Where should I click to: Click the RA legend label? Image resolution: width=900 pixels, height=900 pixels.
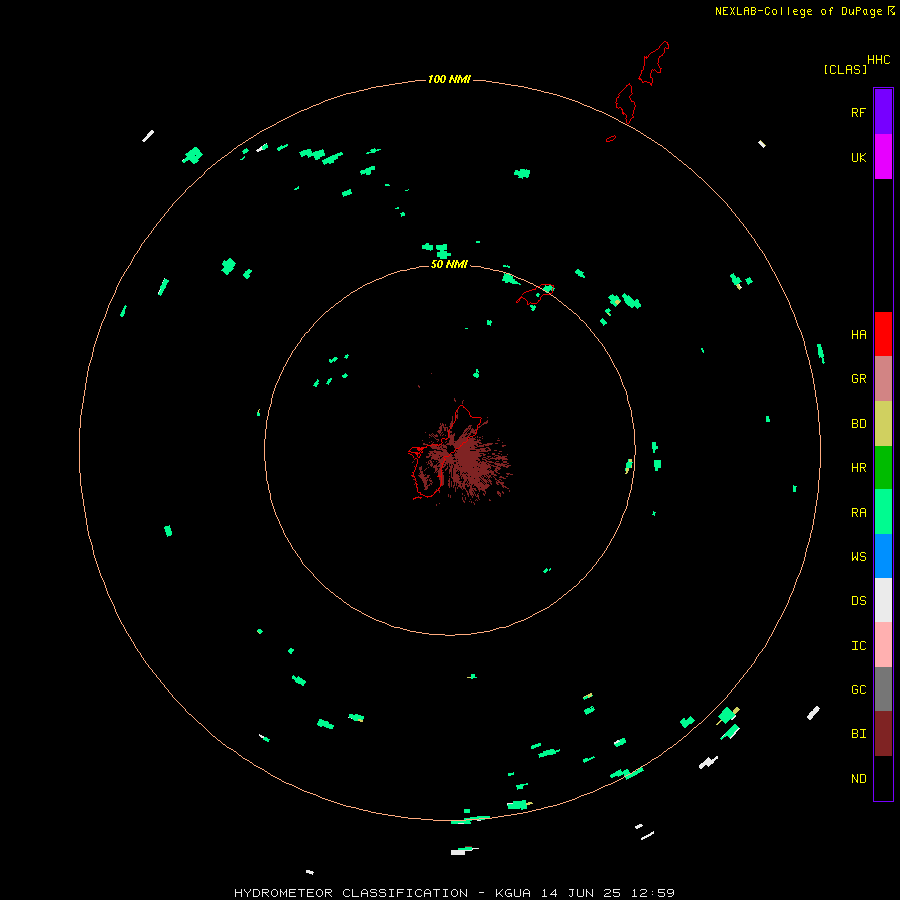pos(858,513)
